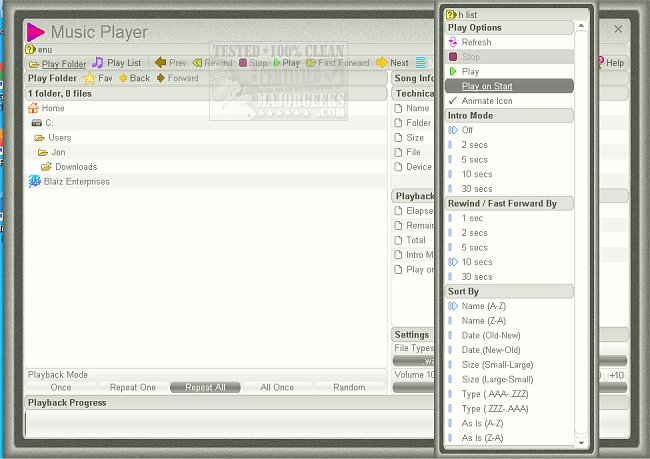Click the Home house icon

pos(34,108)
